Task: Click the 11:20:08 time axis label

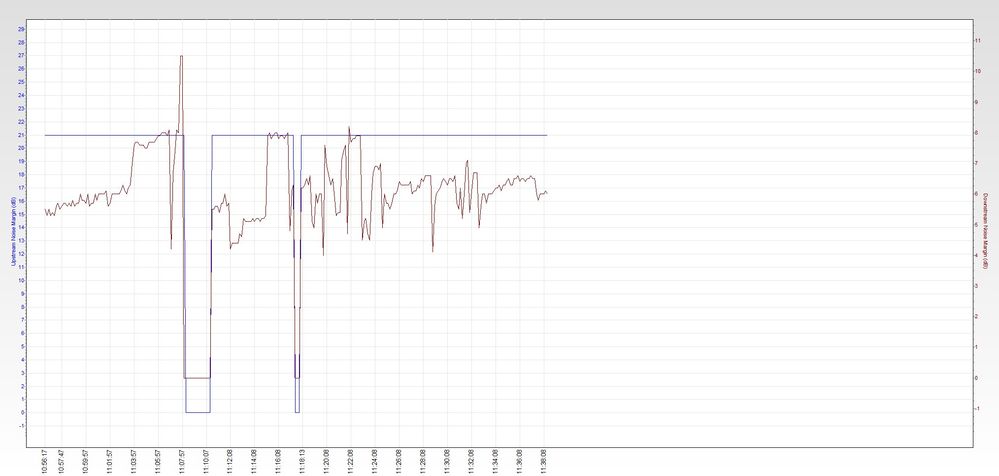Action: coord(326,461)
